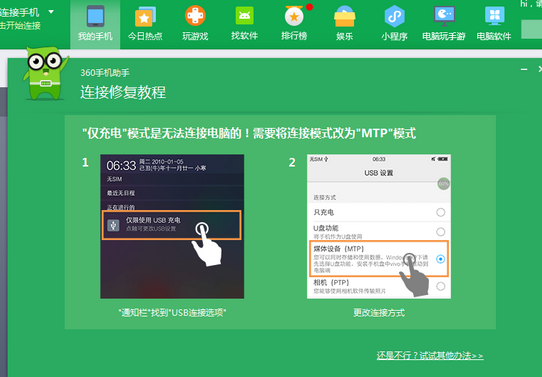
Task: Expand the 连接手机 dropdown arrow
Action: point(51,12)
